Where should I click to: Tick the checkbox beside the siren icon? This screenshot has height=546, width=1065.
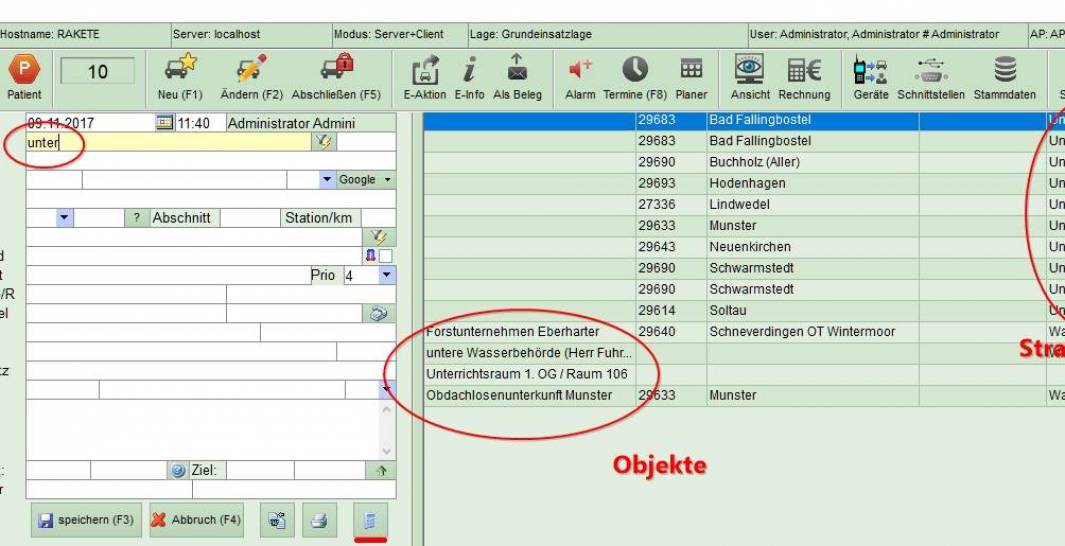[386, 256]
